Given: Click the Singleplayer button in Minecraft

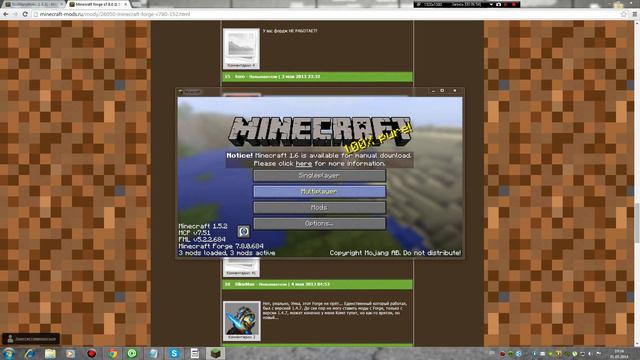Looking at the screenshot, I should pyautogui.click(x=319, y=176).
